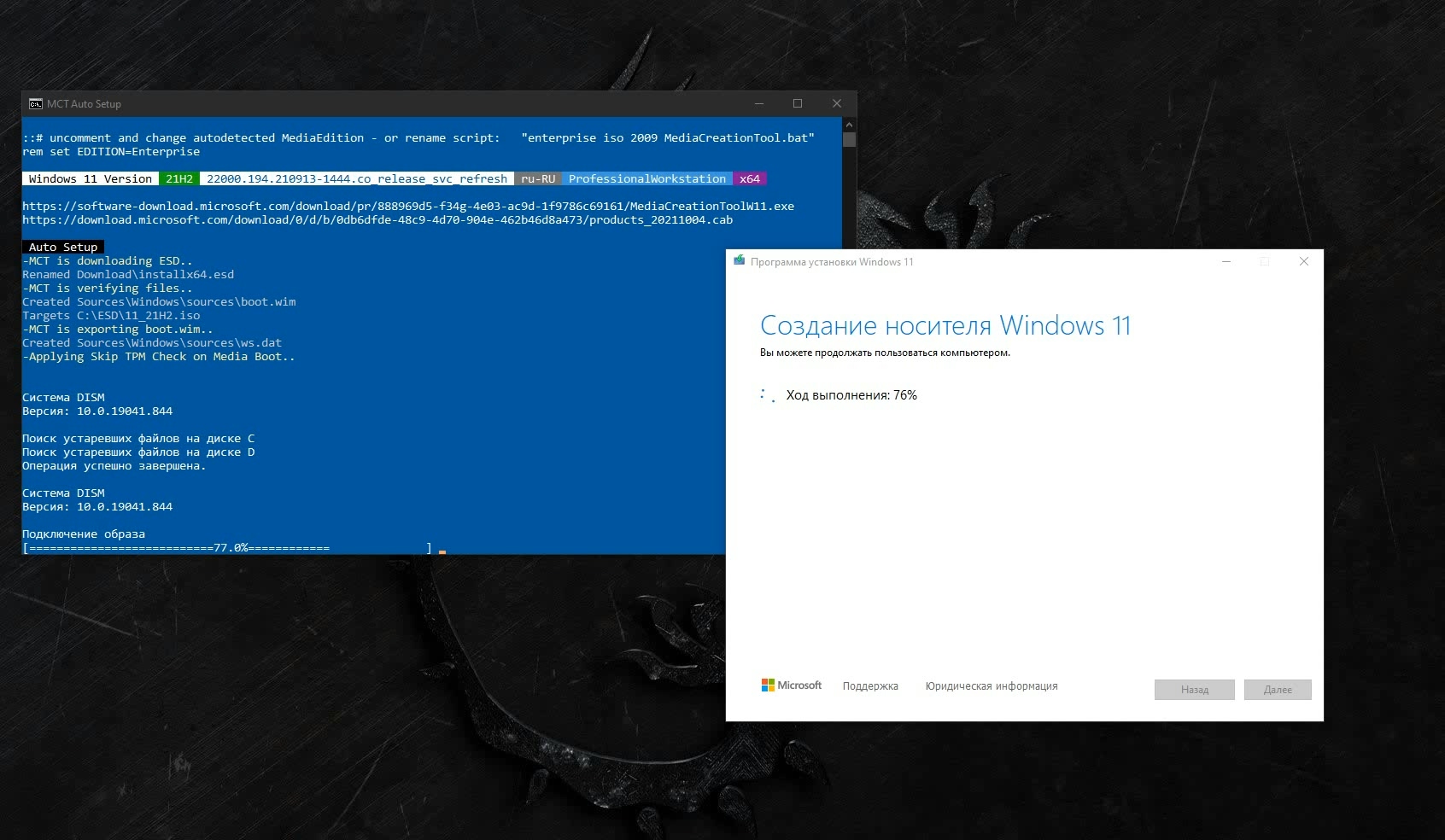
Task: Click the Windows 11 Setup installer icon
Action: pyautogui.click(x=740, y=260)
